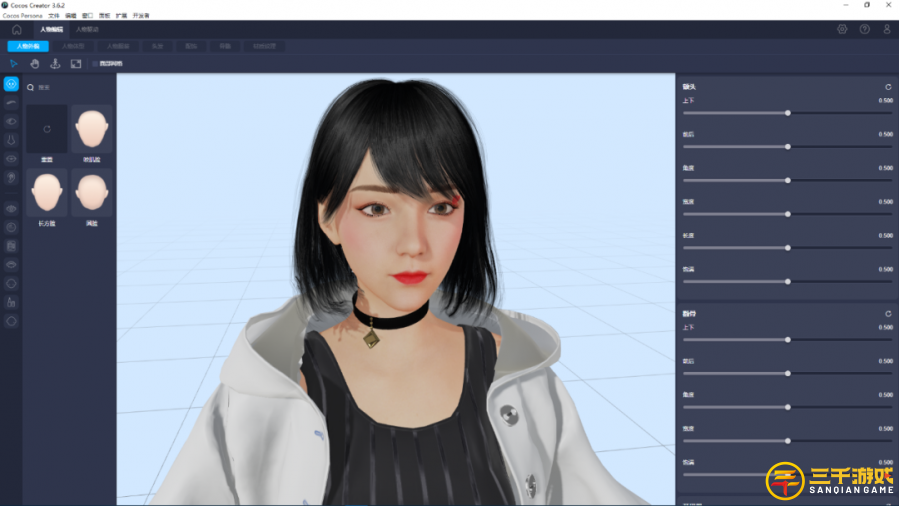The height and width of the screenshot is (506, 899).
Task: Toggle the fullscreen expand viewport icon
Action: point(76,64)
